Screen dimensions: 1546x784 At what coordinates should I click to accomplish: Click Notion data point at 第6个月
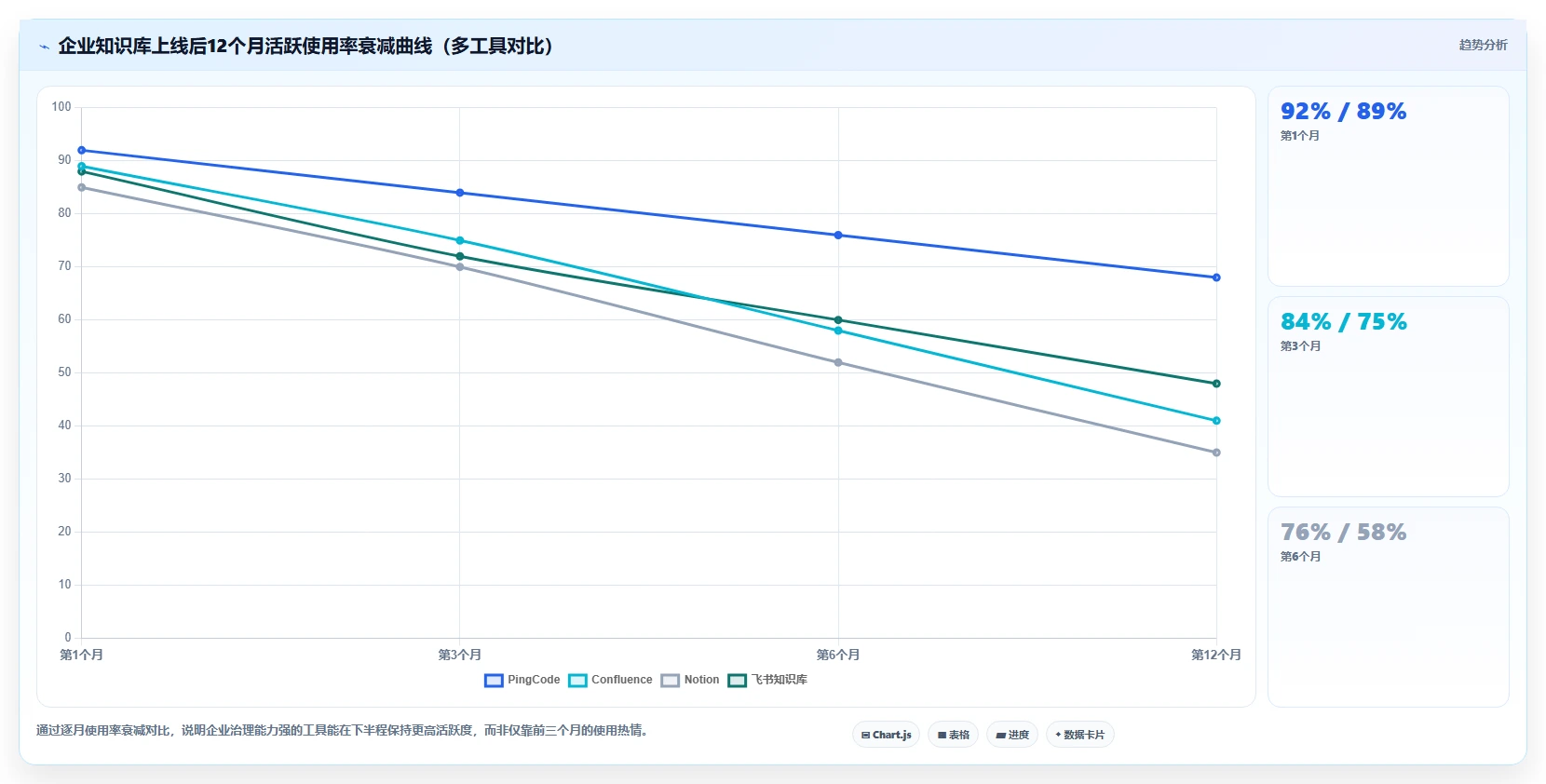coord(838,362)
